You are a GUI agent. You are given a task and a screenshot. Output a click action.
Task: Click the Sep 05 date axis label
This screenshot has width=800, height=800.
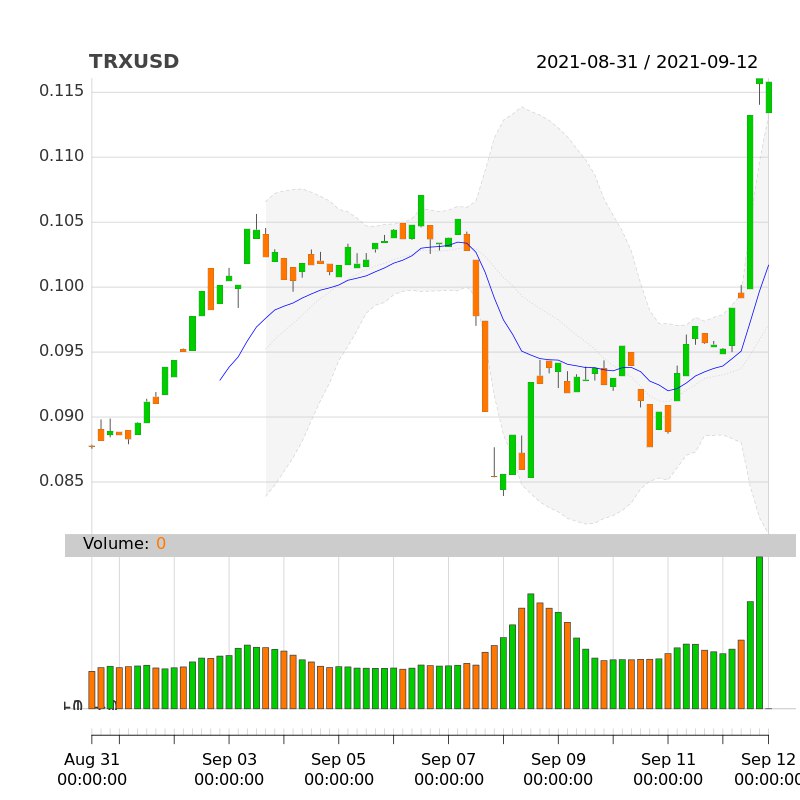coord(339,769)
